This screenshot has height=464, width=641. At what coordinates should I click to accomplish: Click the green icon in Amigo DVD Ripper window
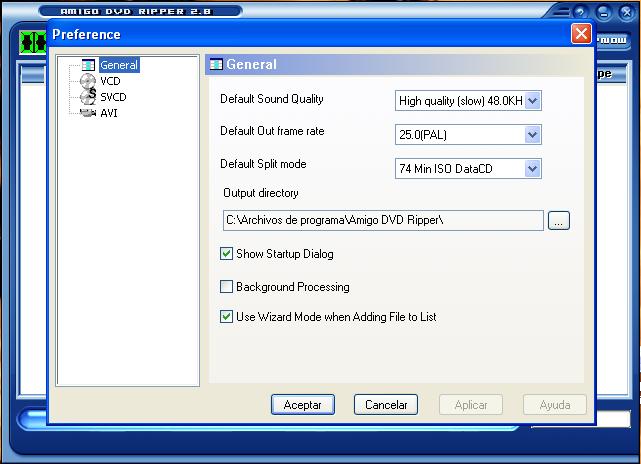32,42
